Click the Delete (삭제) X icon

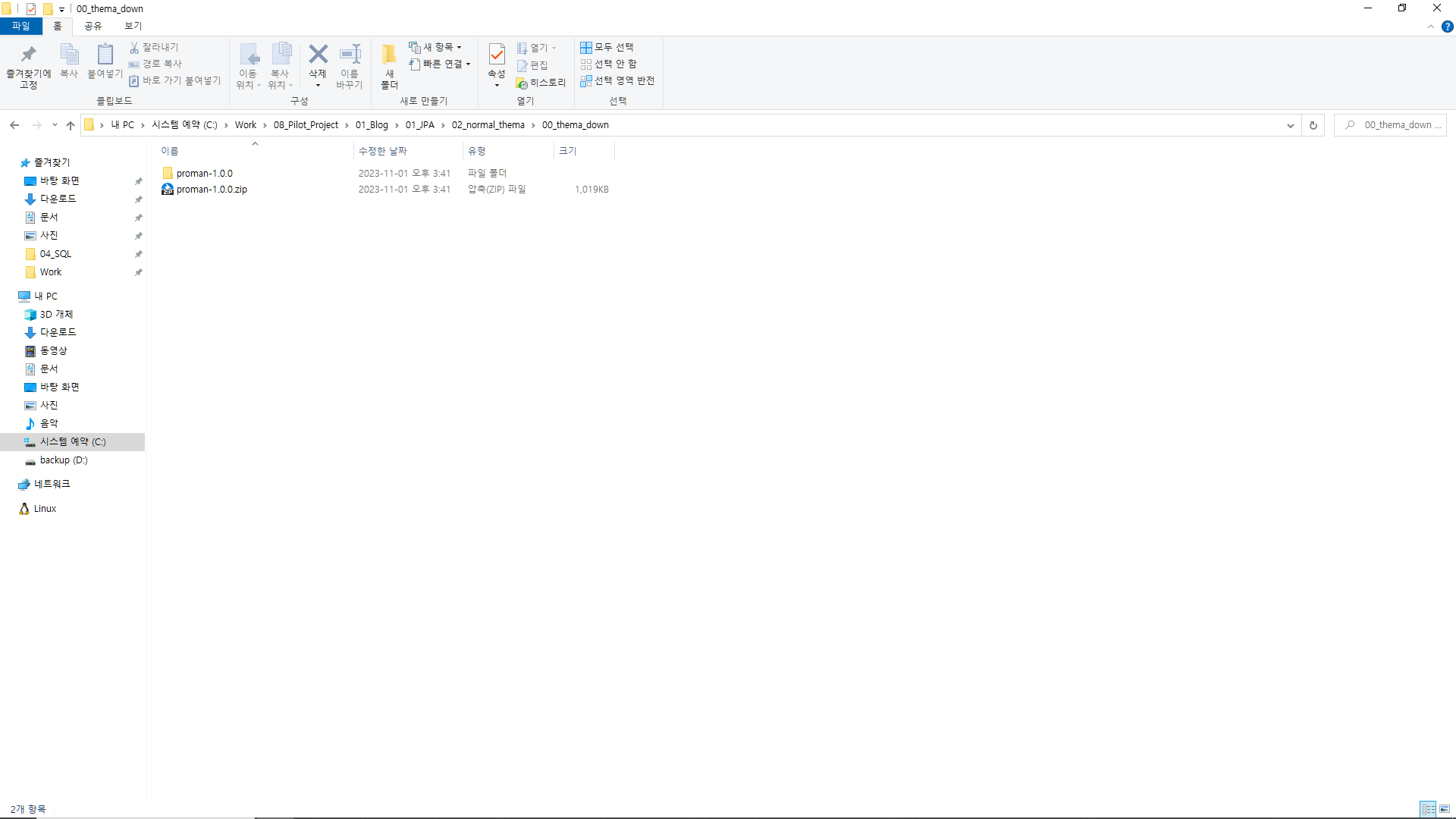coord(318,54)
